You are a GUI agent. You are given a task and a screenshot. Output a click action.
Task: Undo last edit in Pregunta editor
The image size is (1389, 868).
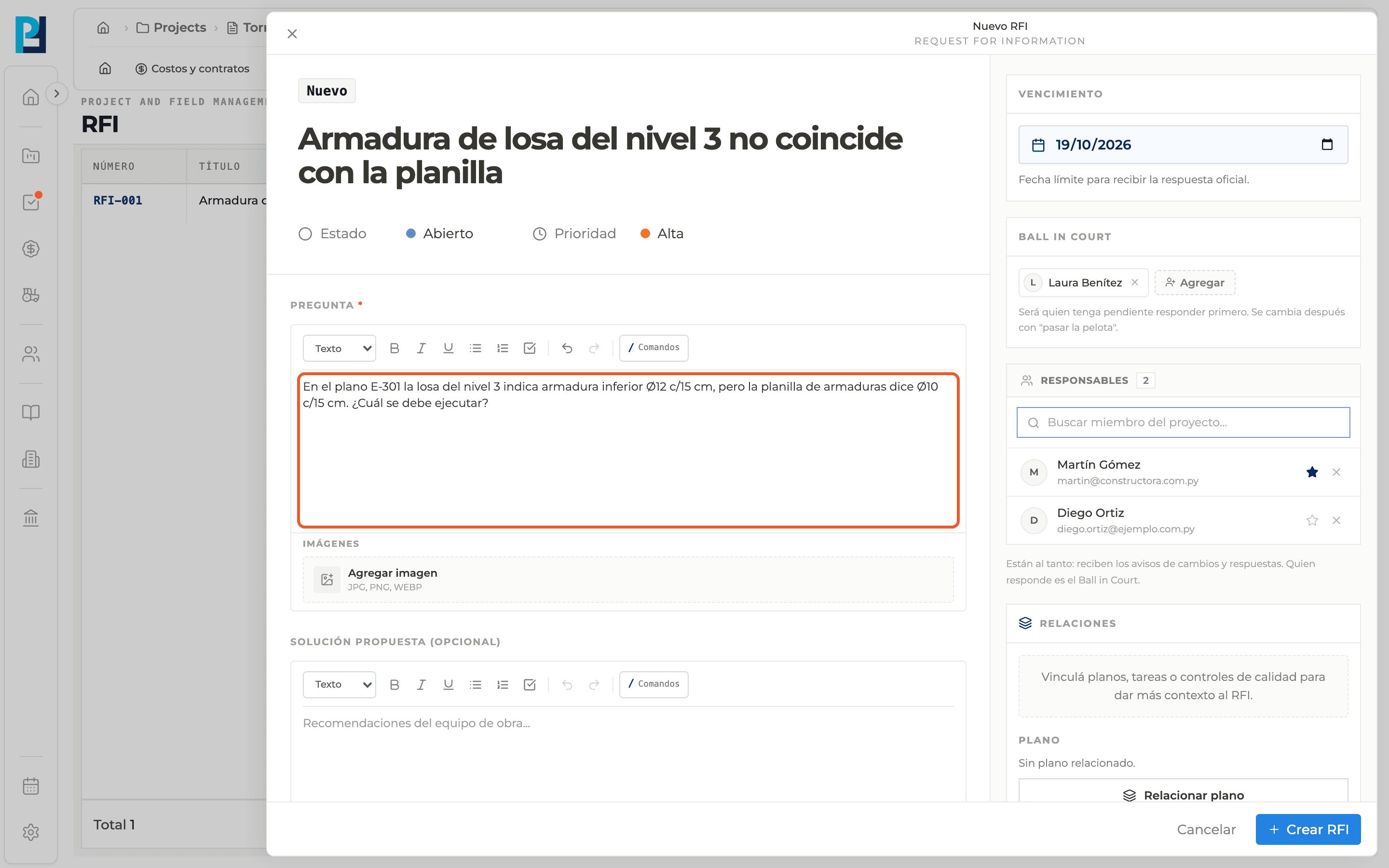[567, 348]
